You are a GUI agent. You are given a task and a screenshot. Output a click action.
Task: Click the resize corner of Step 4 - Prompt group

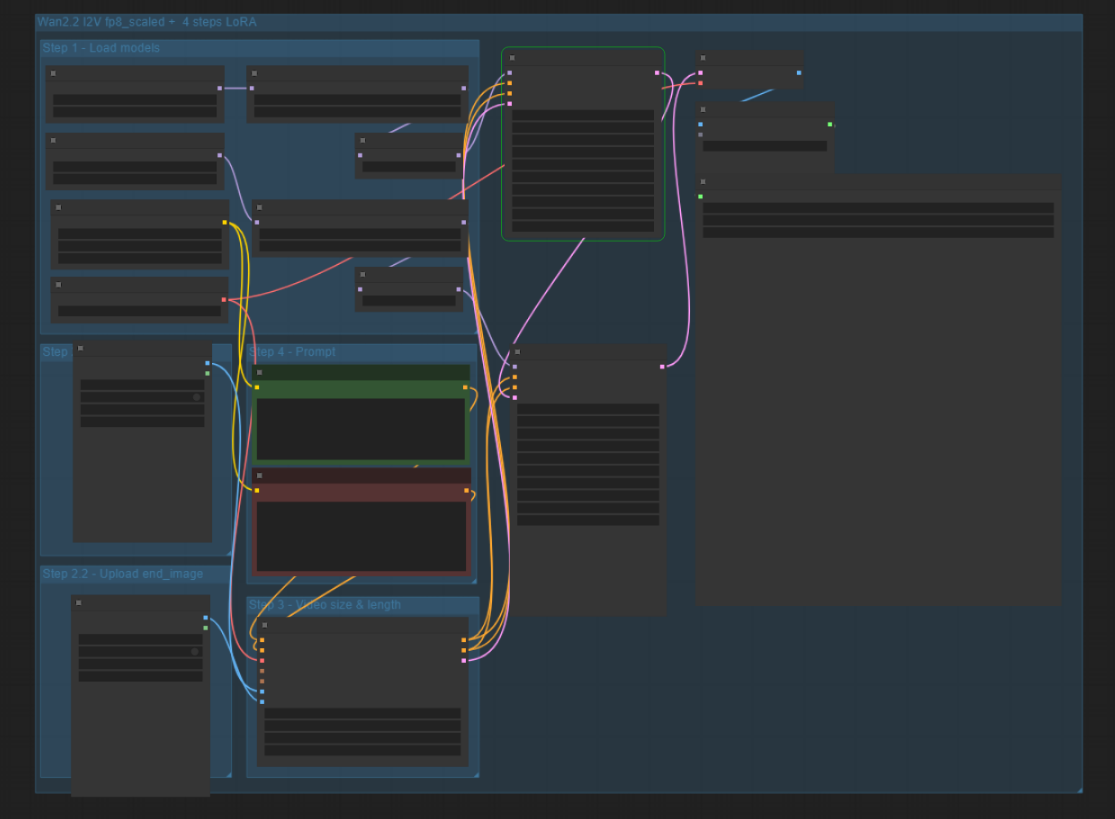(x=474, y=581)
